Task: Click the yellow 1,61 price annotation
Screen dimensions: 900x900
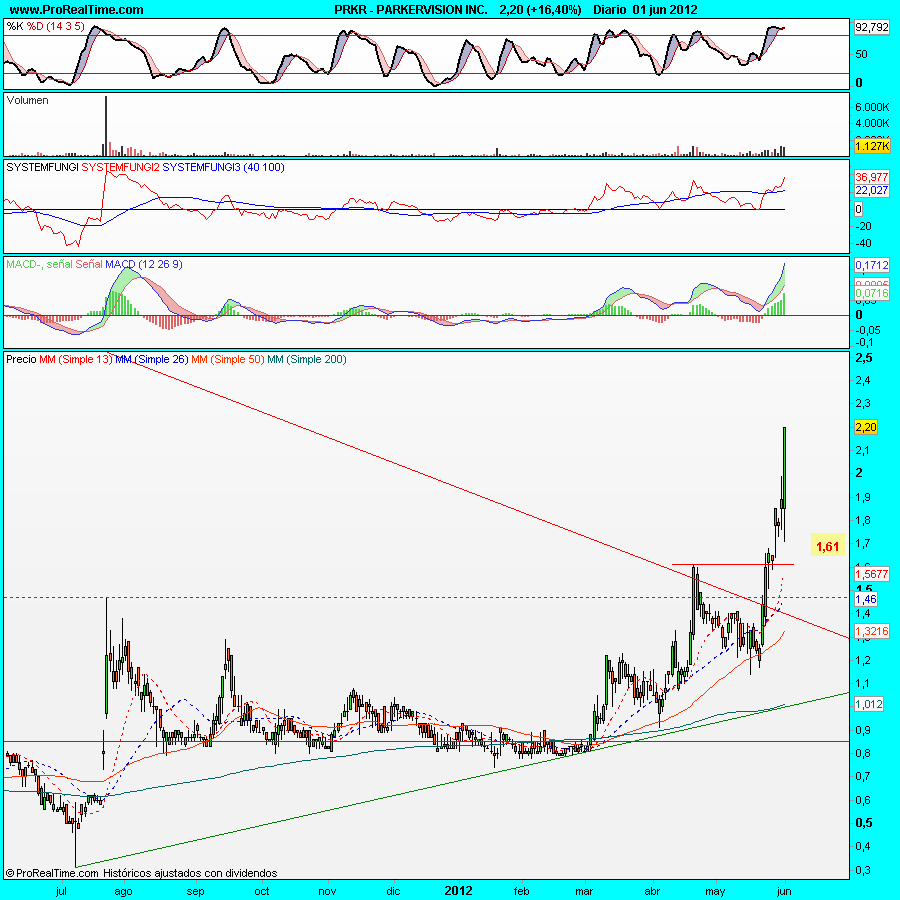Action: 827,546
